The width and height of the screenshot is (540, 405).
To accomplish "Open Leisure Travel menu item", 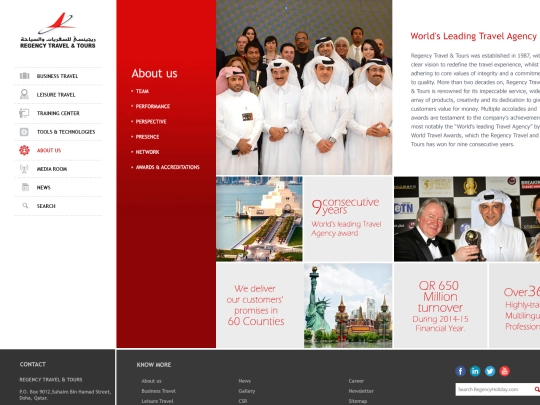I will (56, 95).
